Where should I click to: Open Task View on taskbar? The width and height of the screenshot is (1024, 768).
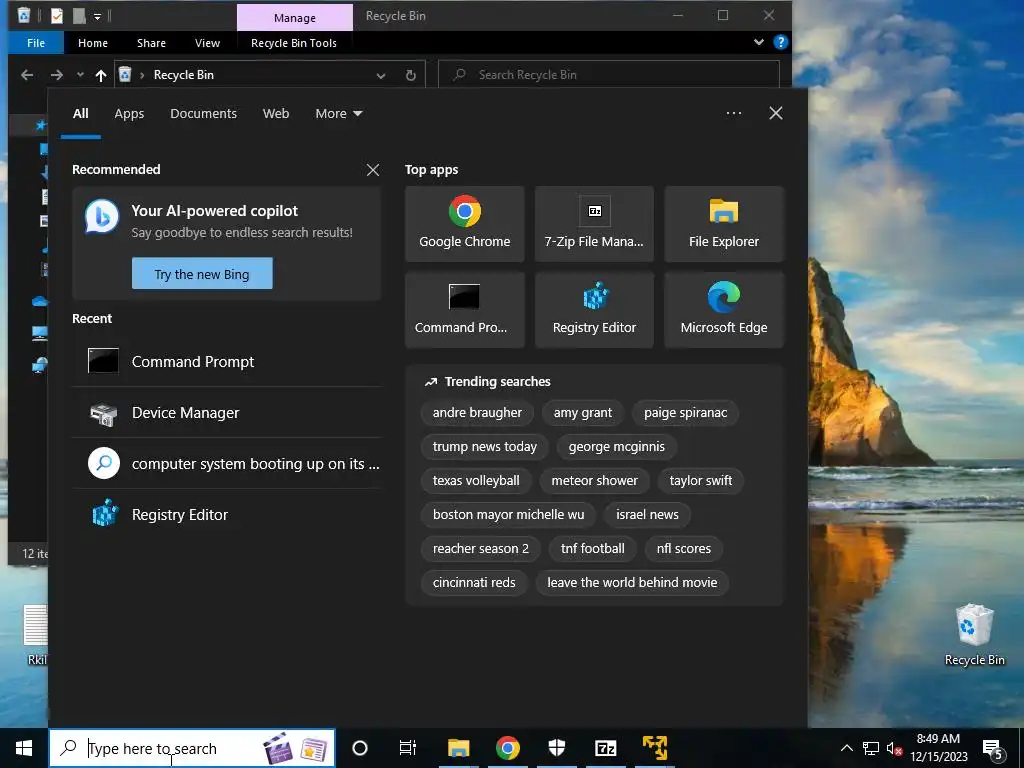tap(408, 748)
